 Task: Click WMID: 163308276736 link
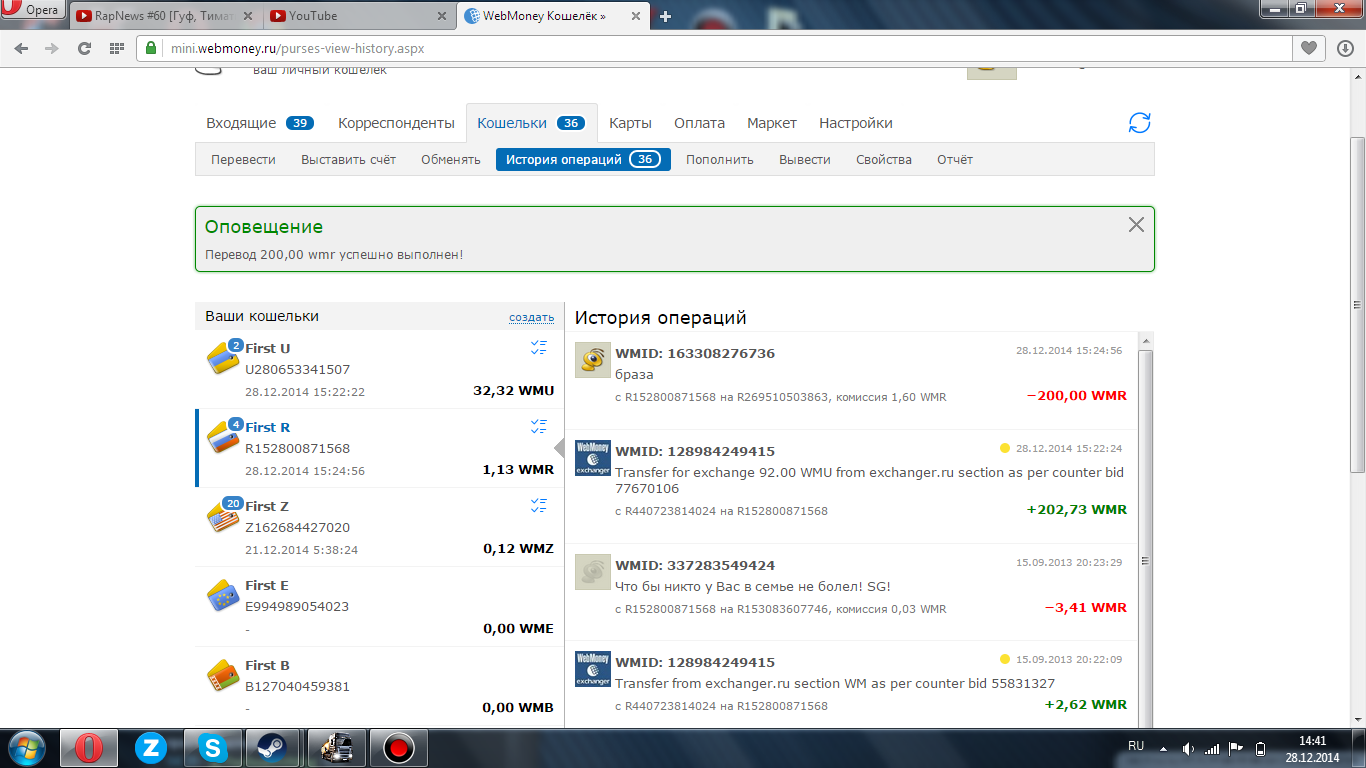pyautogui.click(x=695, y=353)
